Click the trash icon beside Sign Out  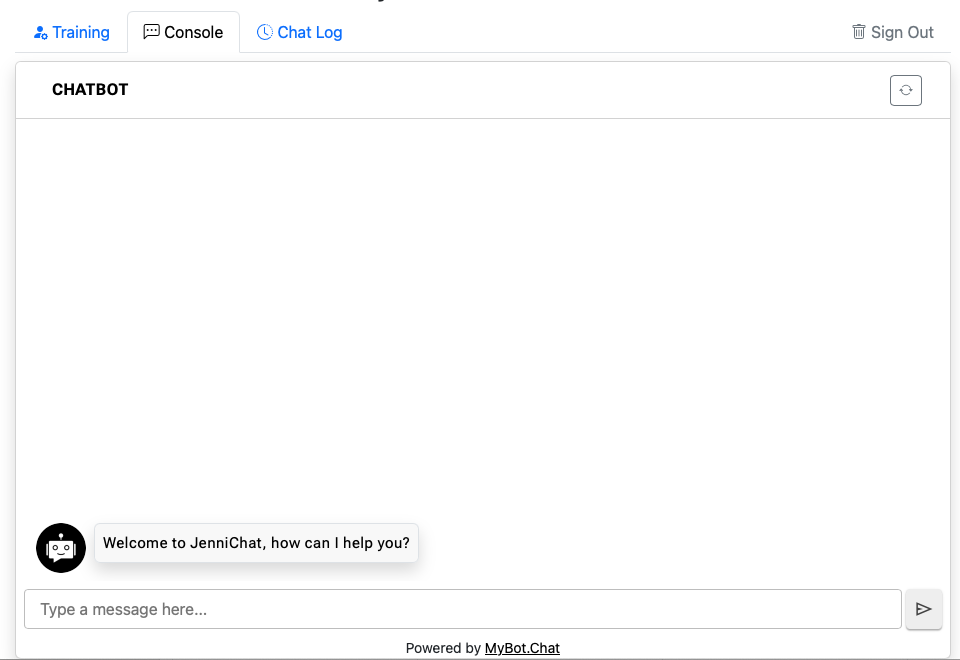tap(859, 31)
